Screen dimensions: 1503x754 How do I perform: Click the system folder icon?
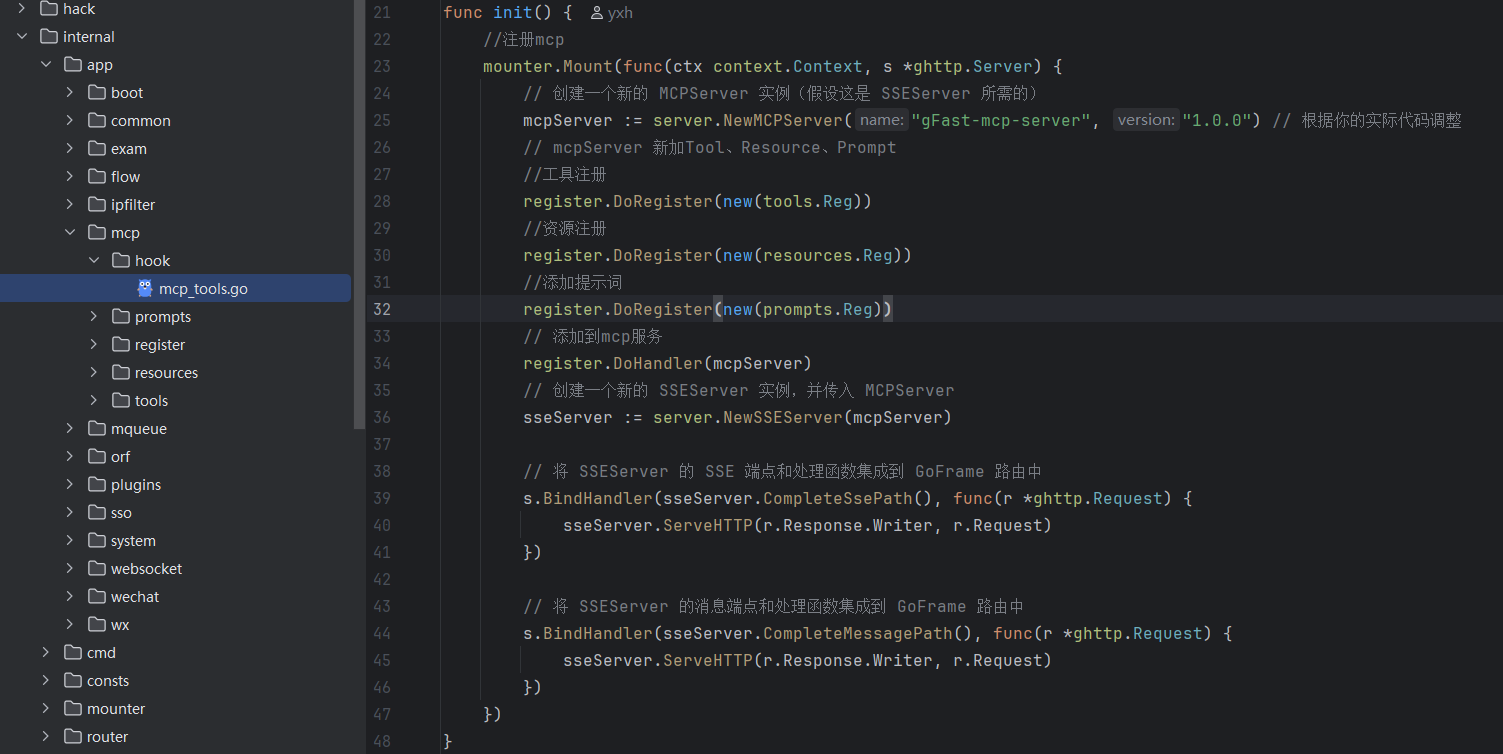point(96,541)
